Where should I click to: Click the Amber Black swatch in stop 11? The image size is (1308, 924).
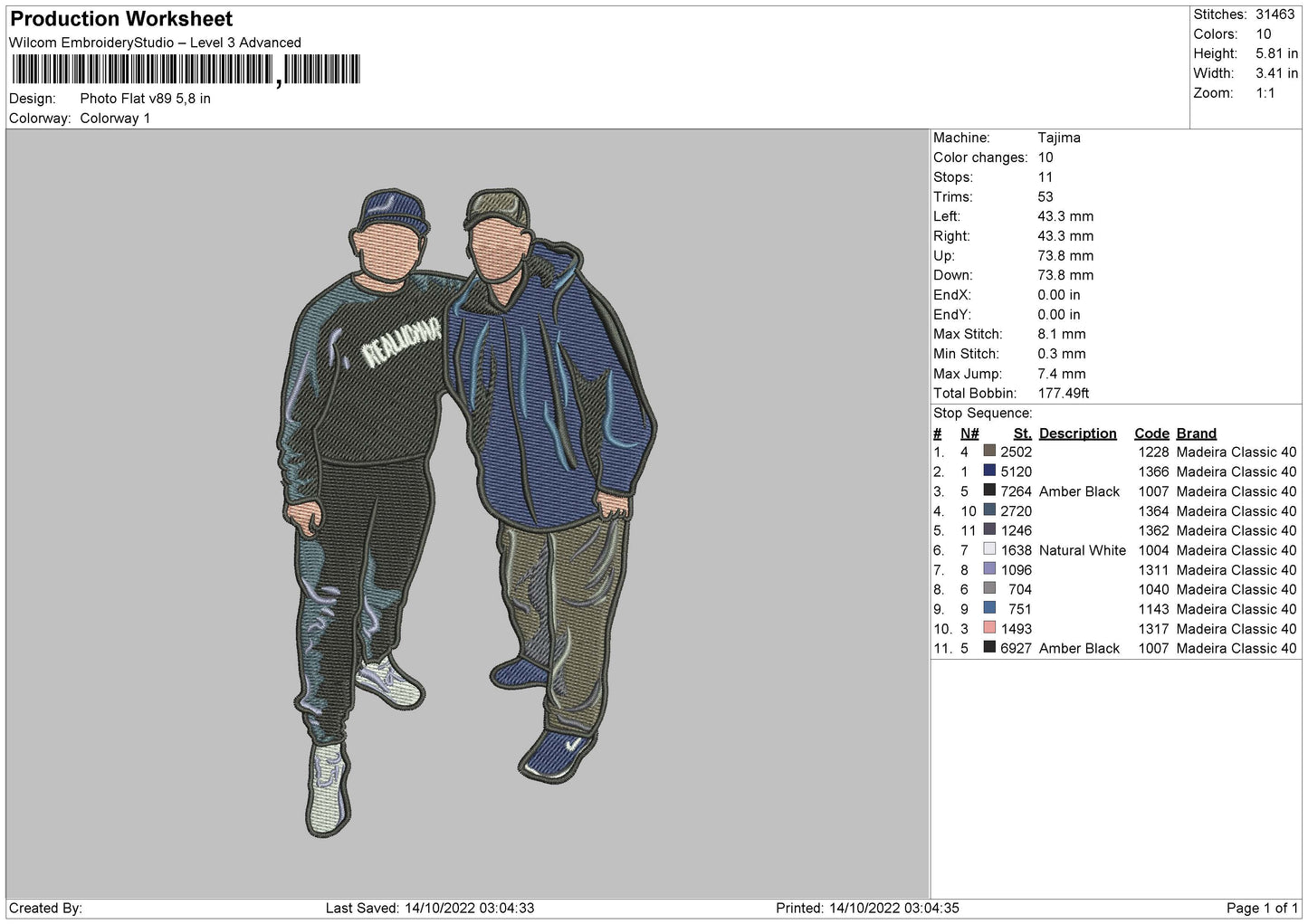pos(989,648)
